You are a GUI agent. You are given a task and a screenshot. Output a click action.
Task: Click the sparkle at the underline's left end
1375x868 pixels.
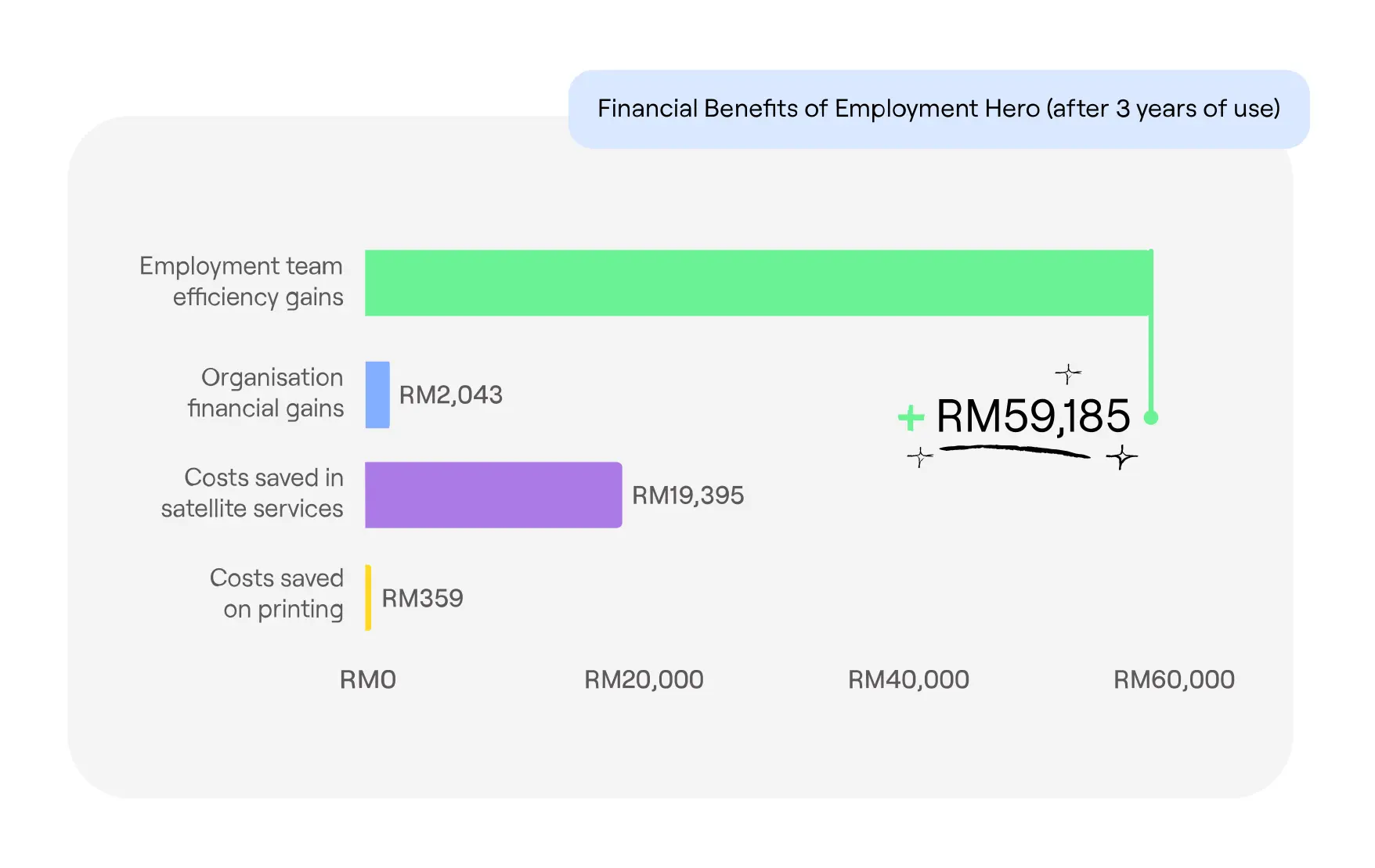[x=919, y=456]
